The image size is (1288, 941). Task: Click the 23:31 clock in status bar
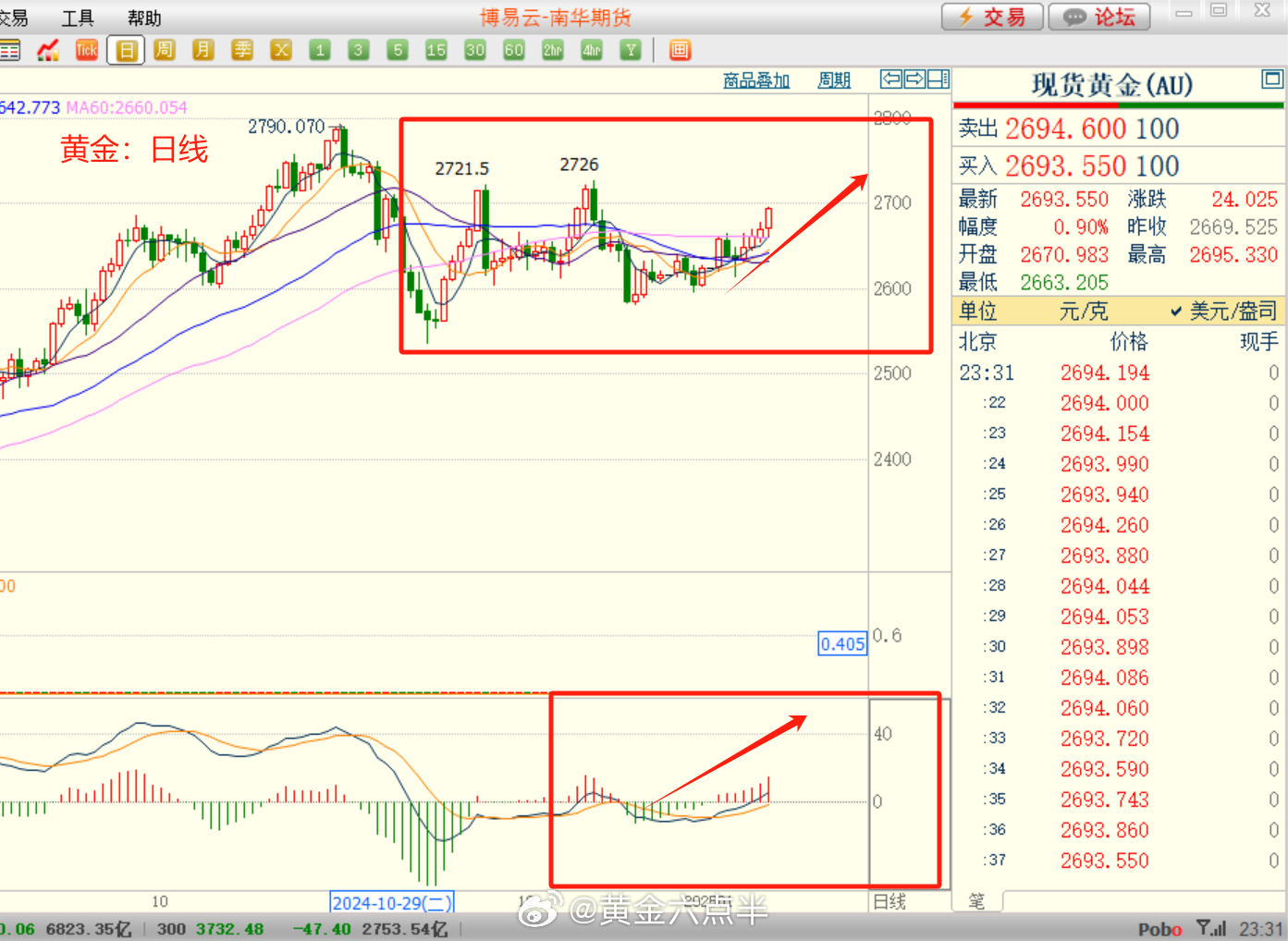point(1261,929)
